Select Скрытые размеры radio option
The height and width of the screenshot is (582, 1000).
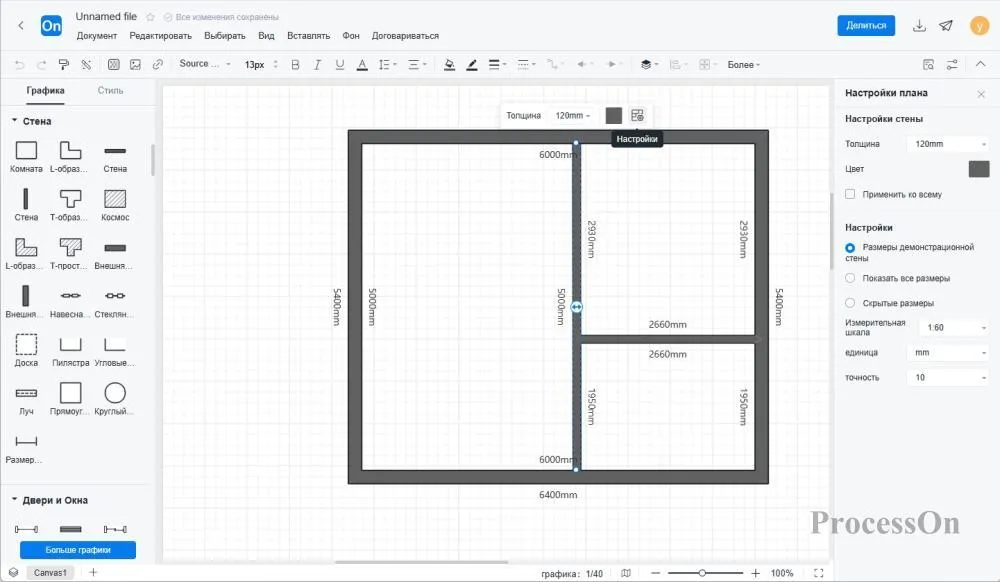tap(850, 303)
